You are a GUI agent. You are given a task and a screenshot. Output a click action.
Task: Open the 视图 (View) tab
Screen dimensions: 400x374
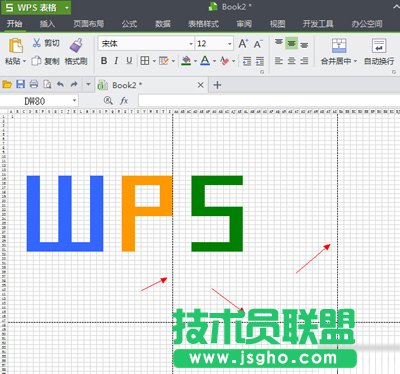[x=277, y=24]
